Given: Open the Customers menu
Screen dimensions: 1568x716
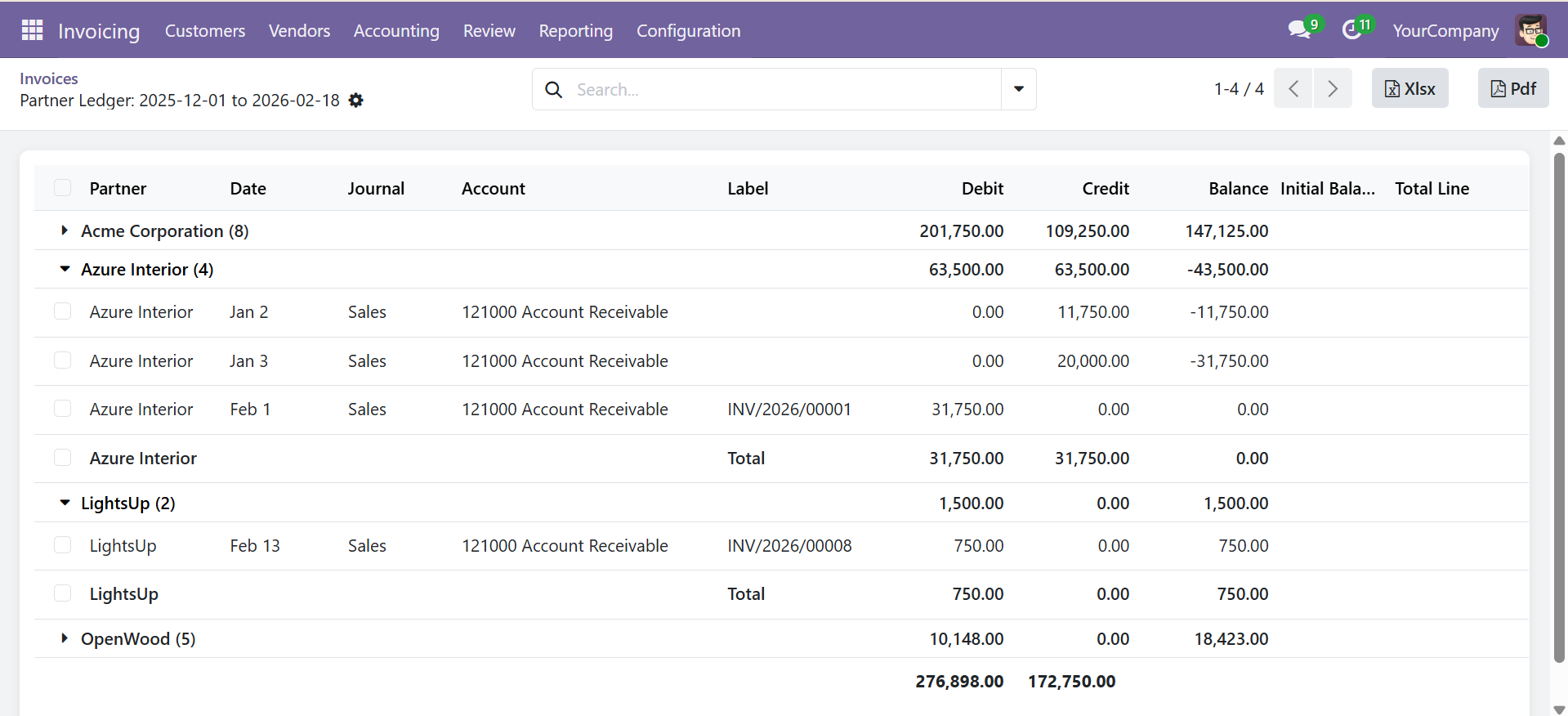Looking at the screenshot, I should pos(205,30).
